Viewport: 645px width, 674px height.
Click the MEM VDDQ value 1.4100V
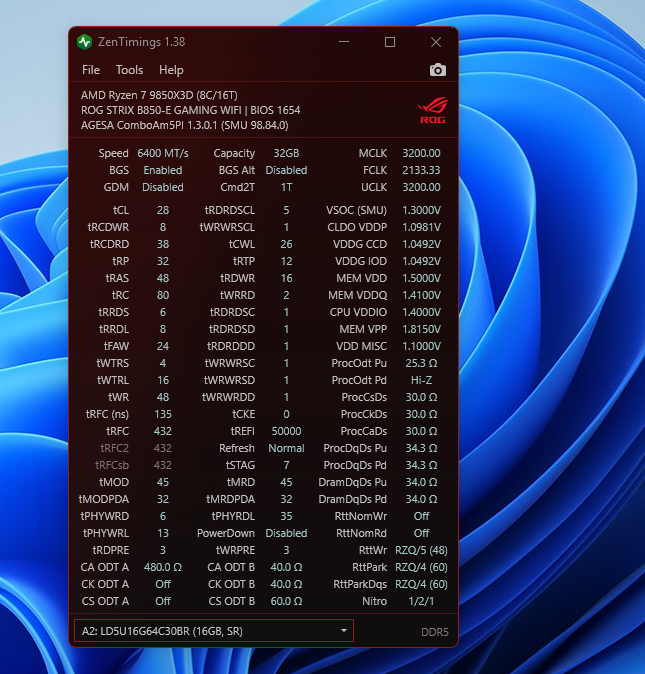421,295
